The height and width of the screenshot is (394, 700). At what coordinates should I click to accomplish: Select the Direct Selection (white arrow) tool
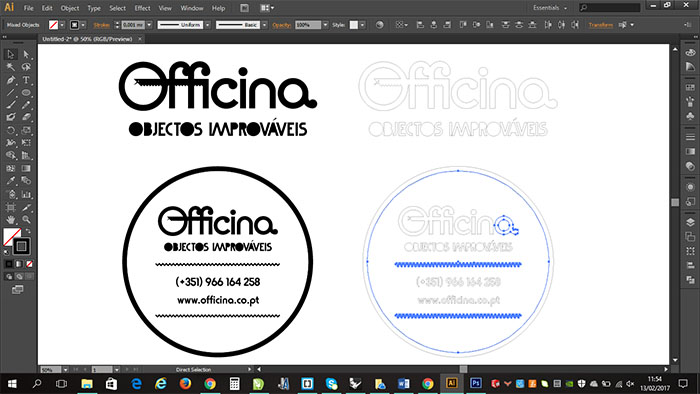click(26, 54)
